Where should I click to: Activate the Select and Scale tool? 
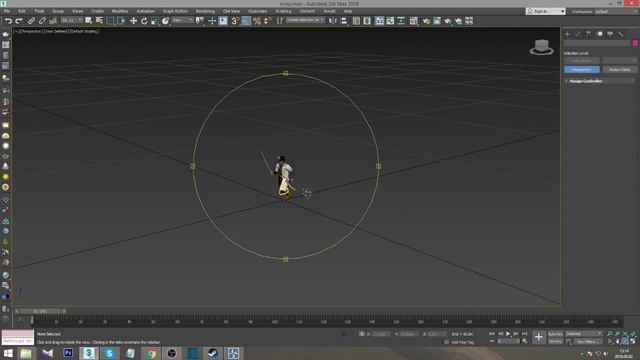click(x=155, y=21)
